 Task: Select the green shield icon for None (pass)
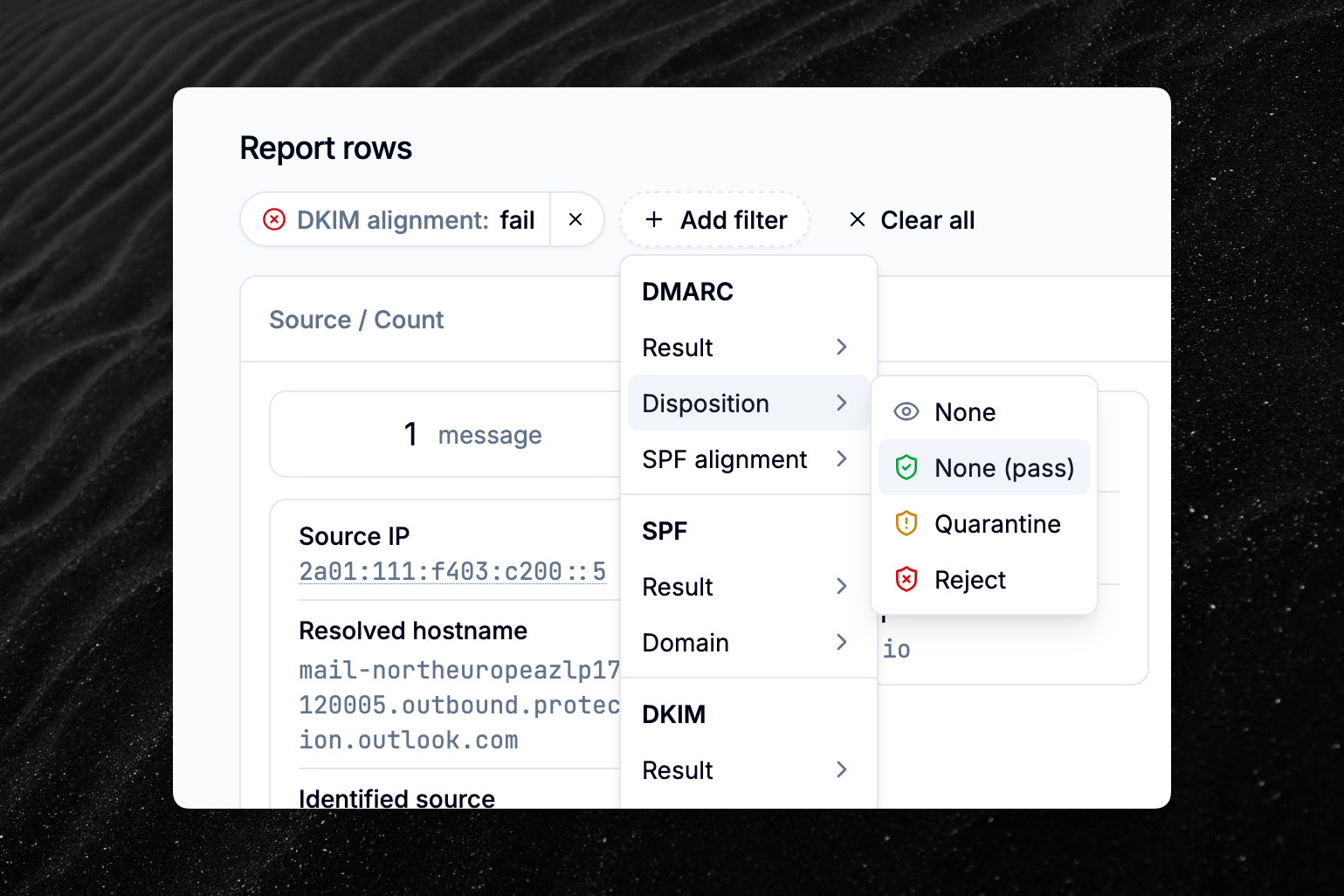(x=907, y=467)
